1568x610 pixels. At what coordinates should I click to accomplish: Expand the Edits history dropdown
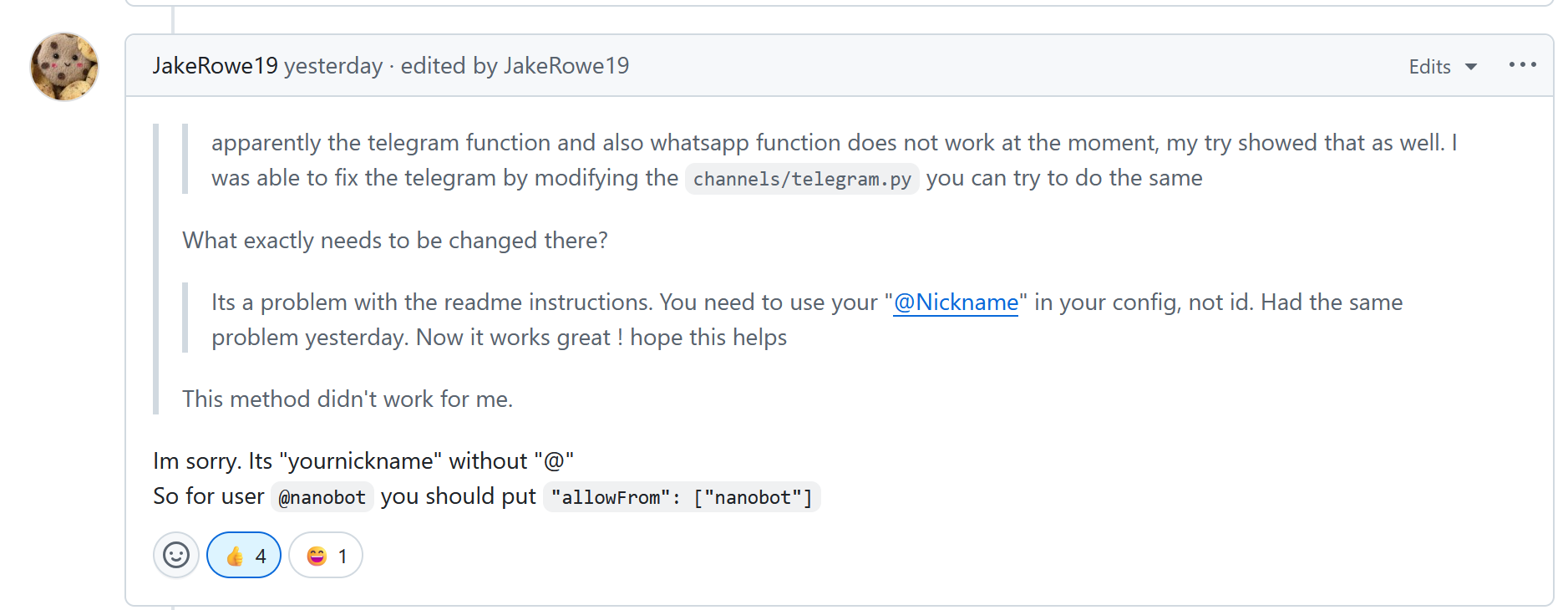click(1443, 67)
